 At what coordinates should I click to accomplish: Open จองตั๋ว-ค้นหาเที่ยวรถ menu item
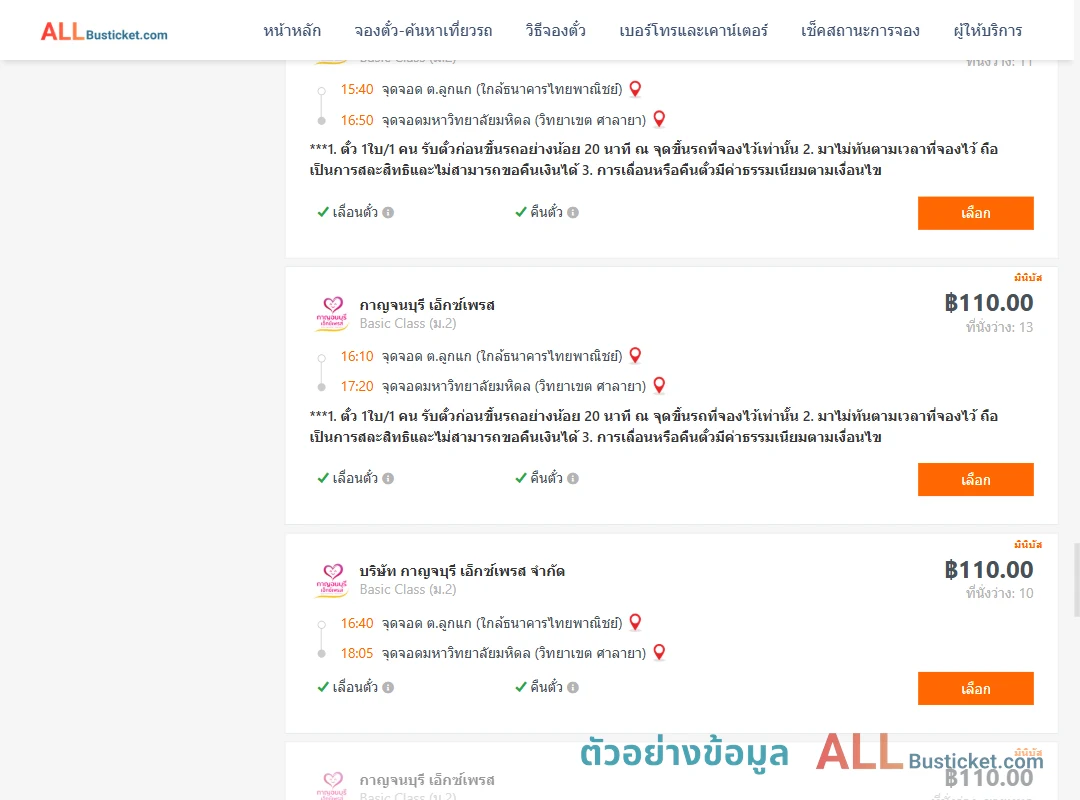423,30
